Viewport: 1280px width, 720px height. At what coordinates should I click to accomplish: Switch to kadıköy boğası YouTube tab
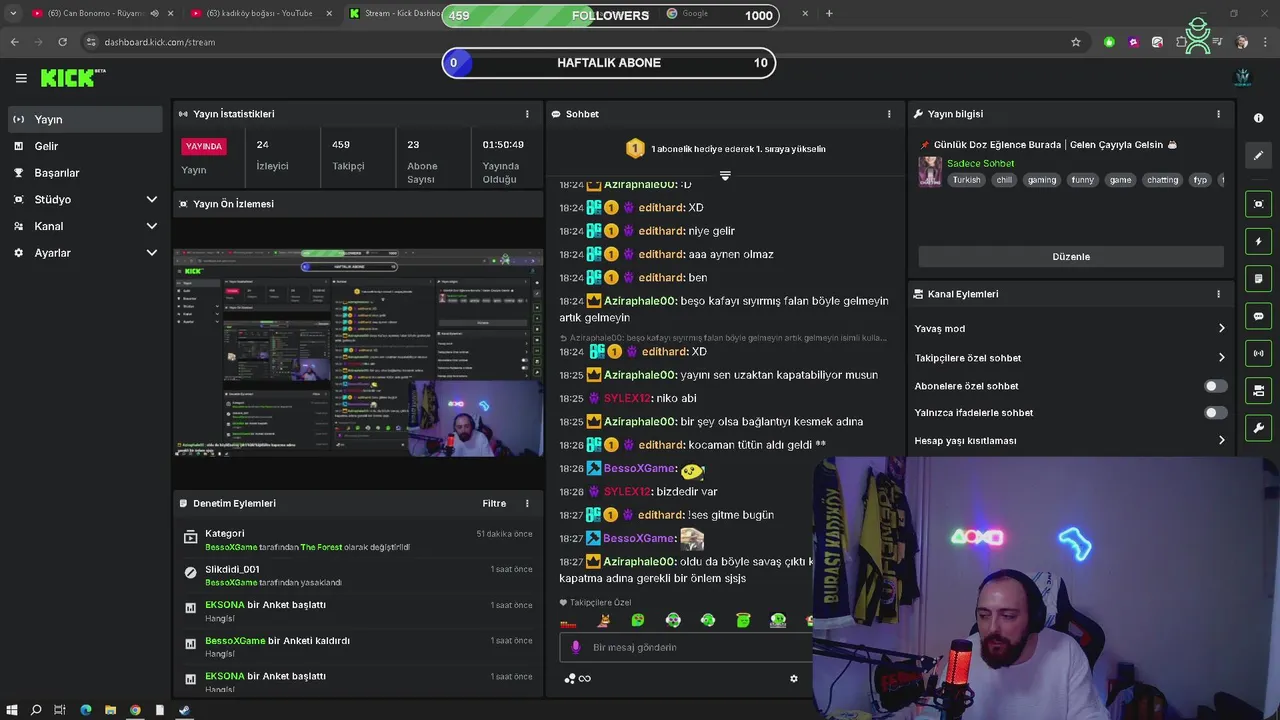pyautogui.click(x=260, y=13)
